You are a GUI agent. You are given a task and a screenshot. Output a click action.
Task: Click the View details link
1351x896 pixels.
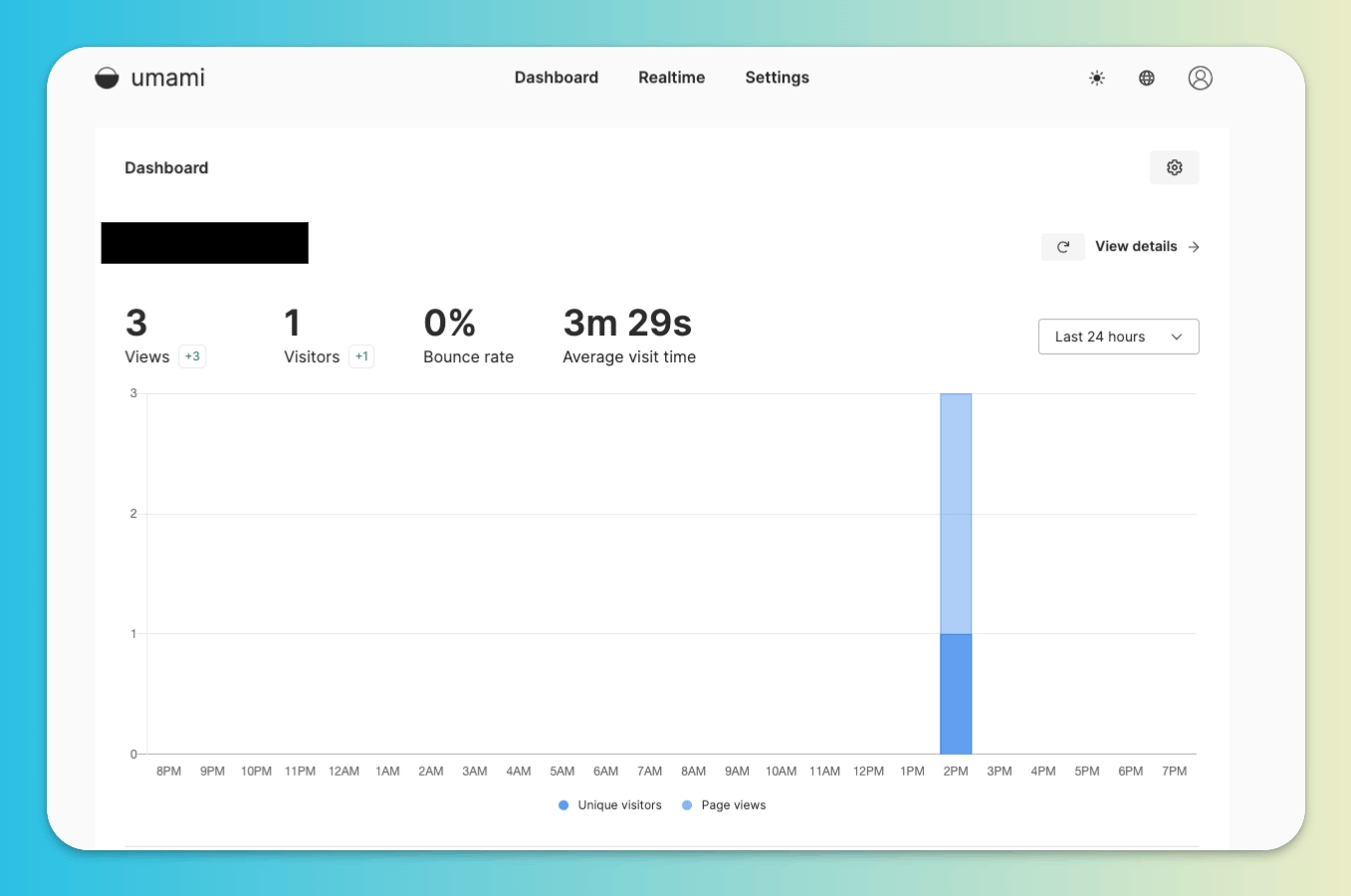(1136, 246)
